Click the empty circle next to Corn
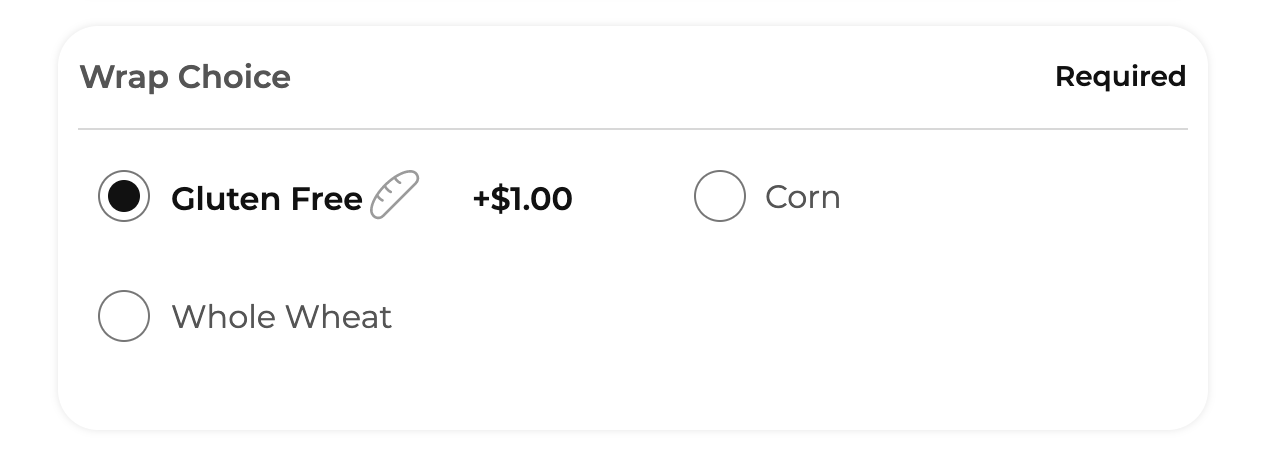 [x=720, y=196]
